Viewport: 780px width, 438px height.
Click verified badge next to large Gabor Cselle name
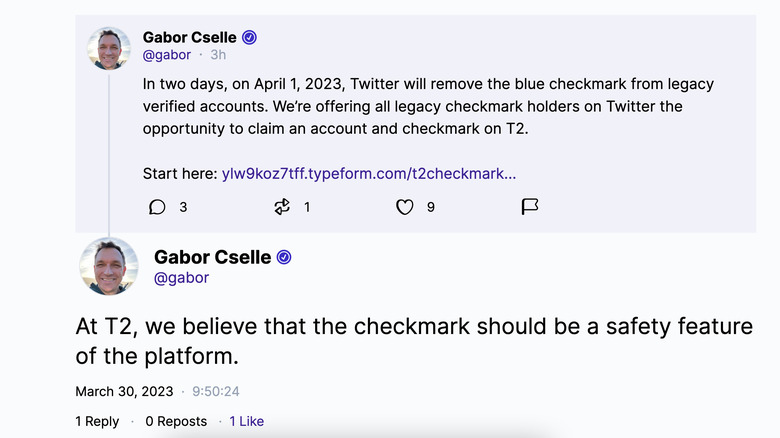point(284,257)
